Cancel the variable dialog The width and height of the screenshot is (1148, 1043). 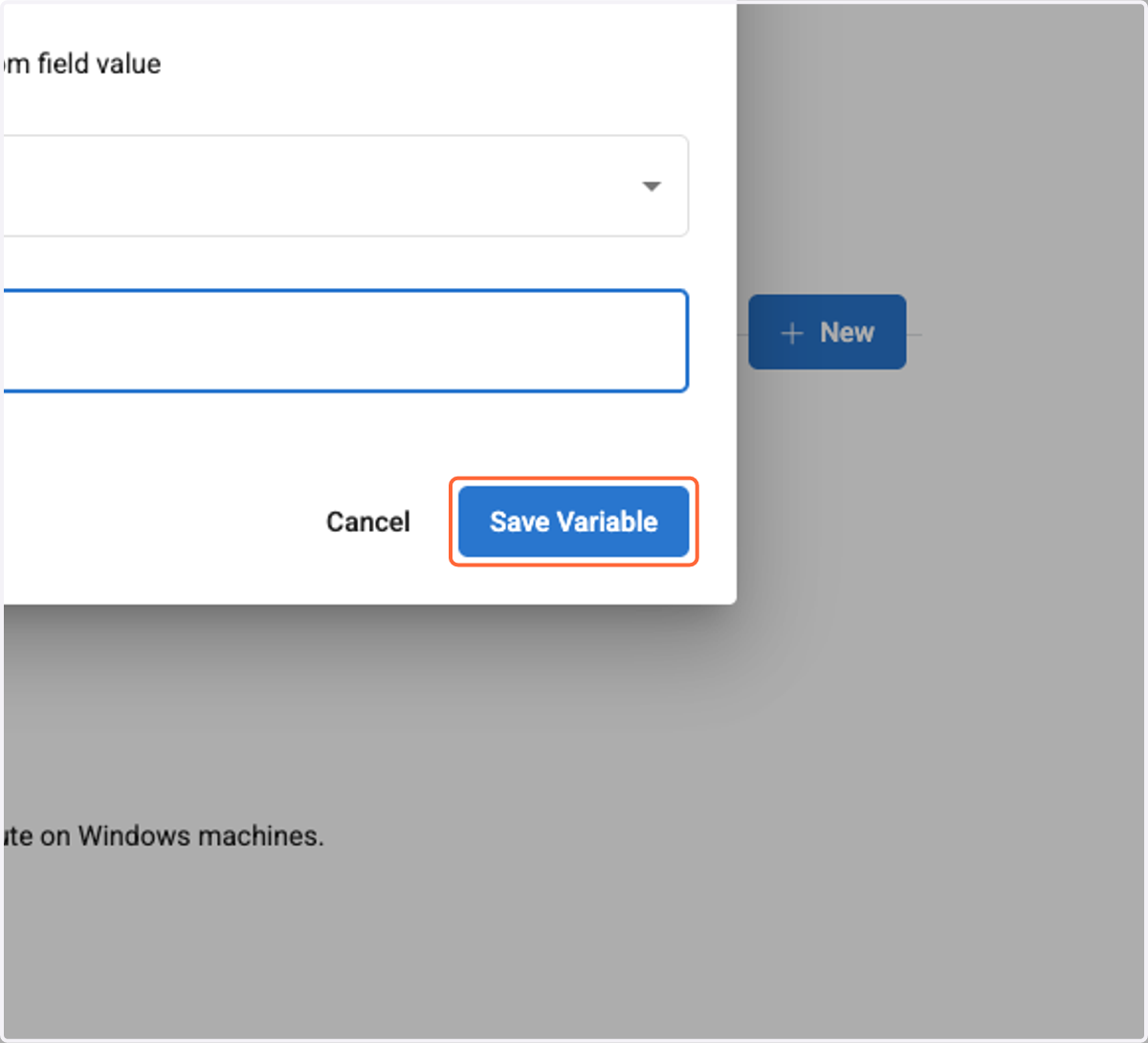coord(368,521)
